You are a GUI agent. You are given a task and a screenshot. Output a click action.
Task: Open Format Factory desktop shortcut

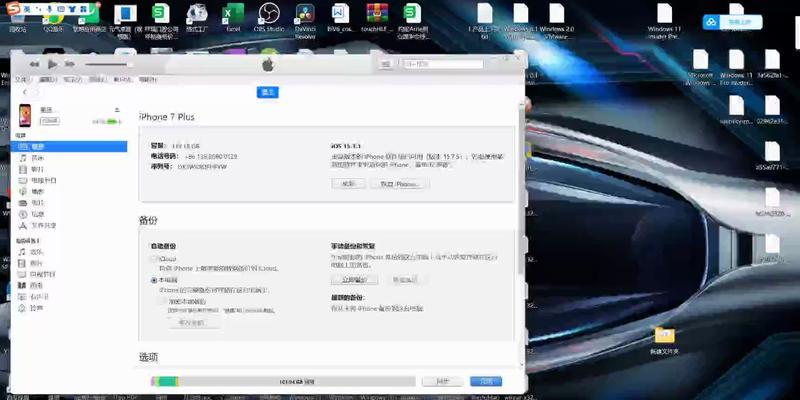(197, 18)
